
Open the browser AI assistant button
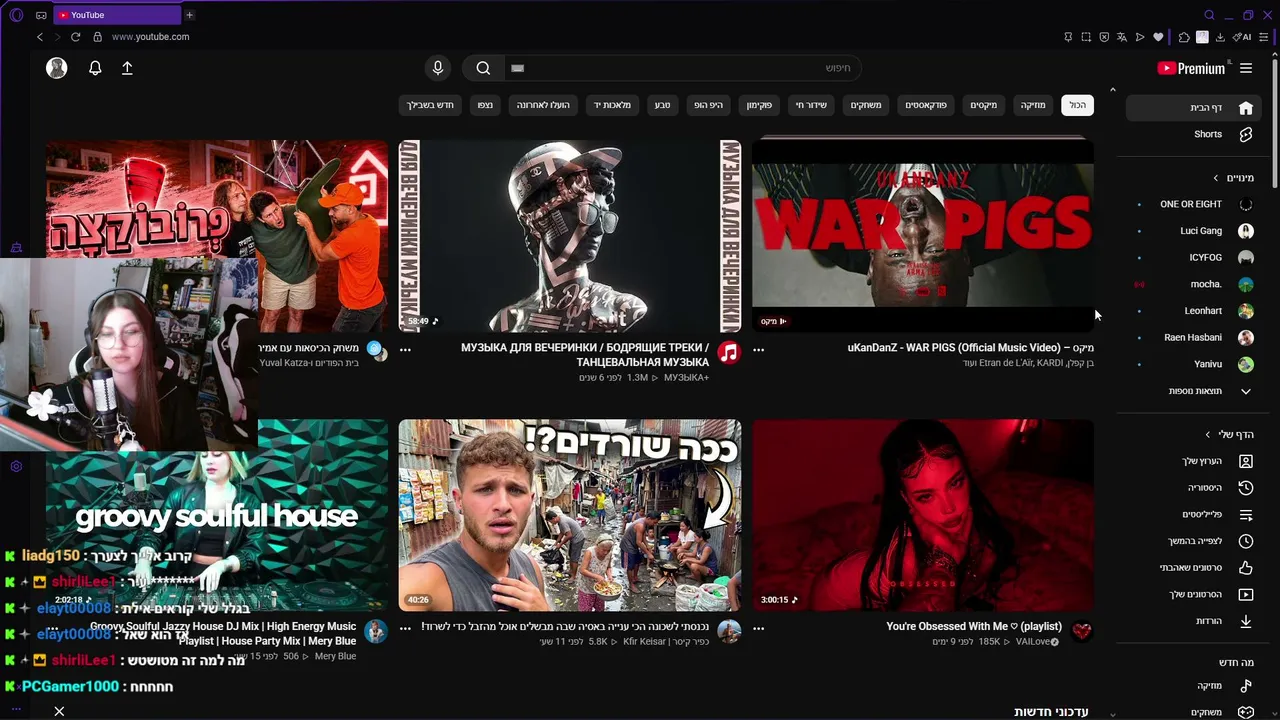point(1243,37)
